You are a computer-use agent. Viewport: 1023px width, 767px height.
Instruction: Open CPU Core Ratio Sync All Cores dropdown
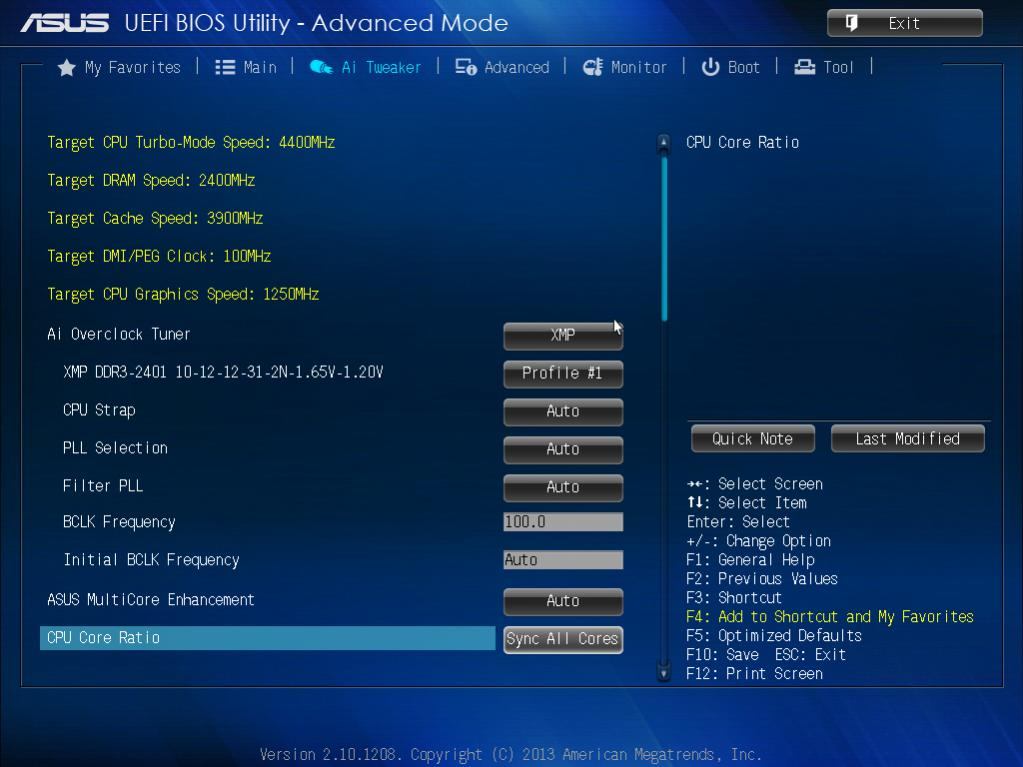tap(563, 639)
